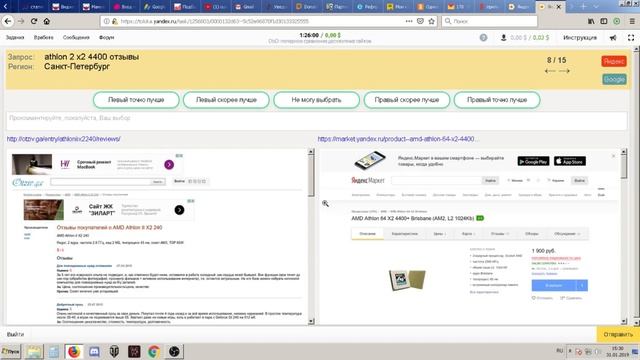Viewport: 640px width, 360px height.
Task: Open World of Tanks taskbar icon
Action: point(114,351)
